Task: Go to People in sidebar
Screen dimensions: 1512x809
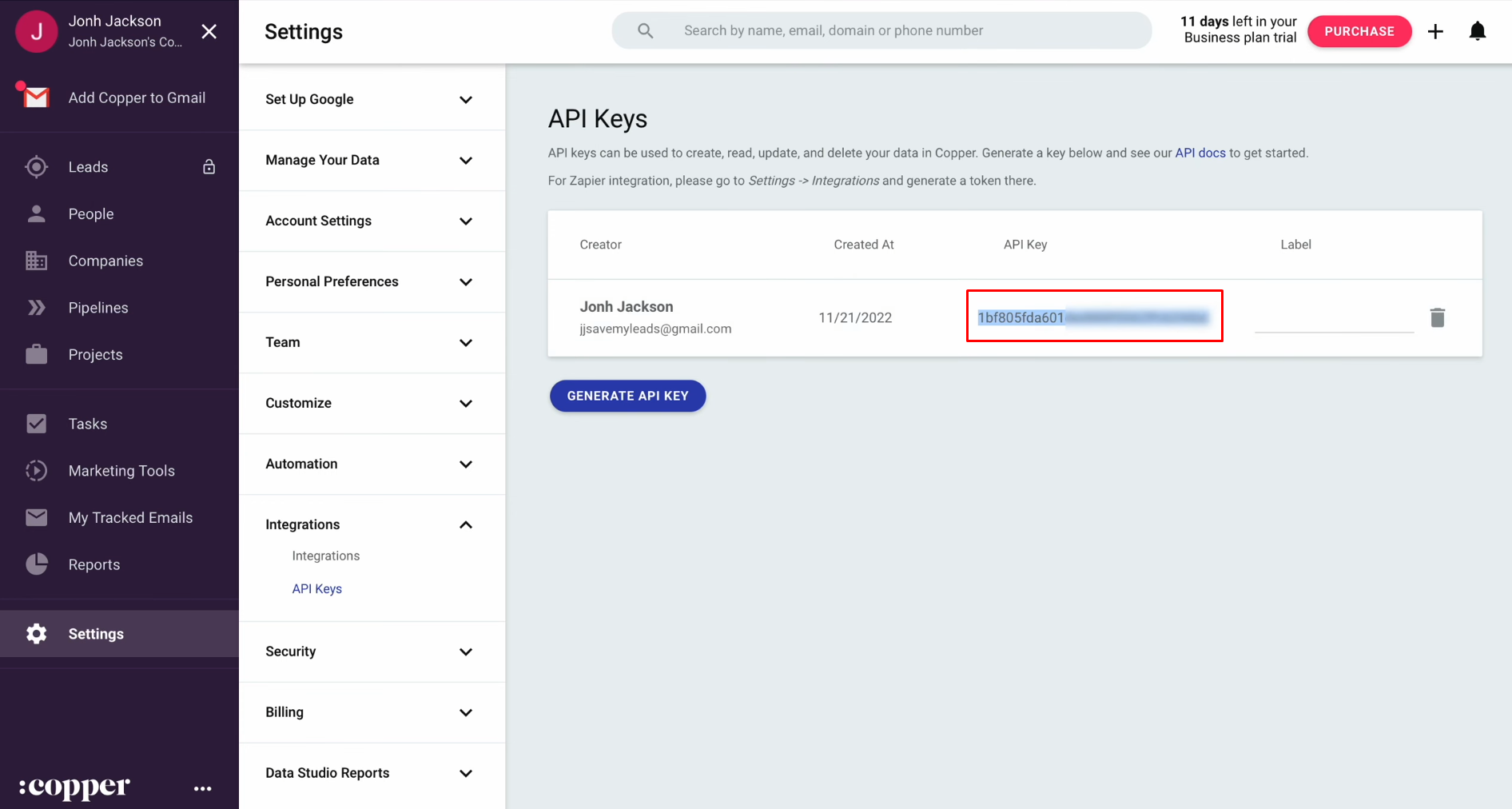Action: pos(91,213)
